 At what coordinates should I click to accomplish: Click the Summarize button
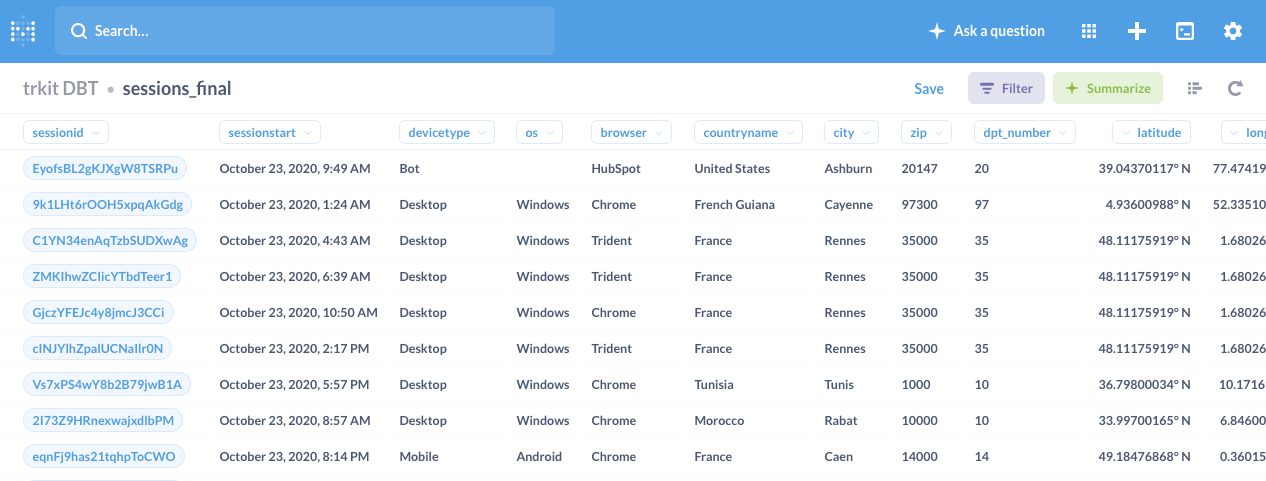click(1108, 89)
